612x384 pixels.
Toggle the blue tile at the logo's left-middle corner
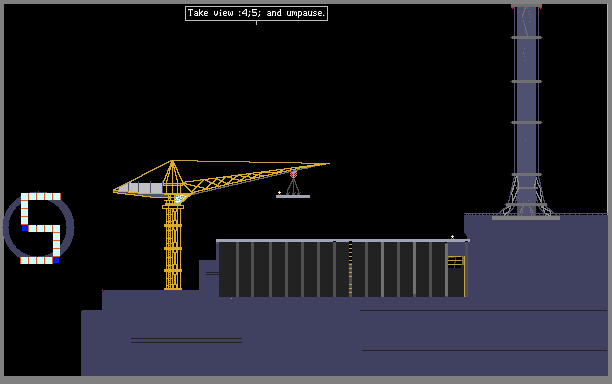pos(25,228)
